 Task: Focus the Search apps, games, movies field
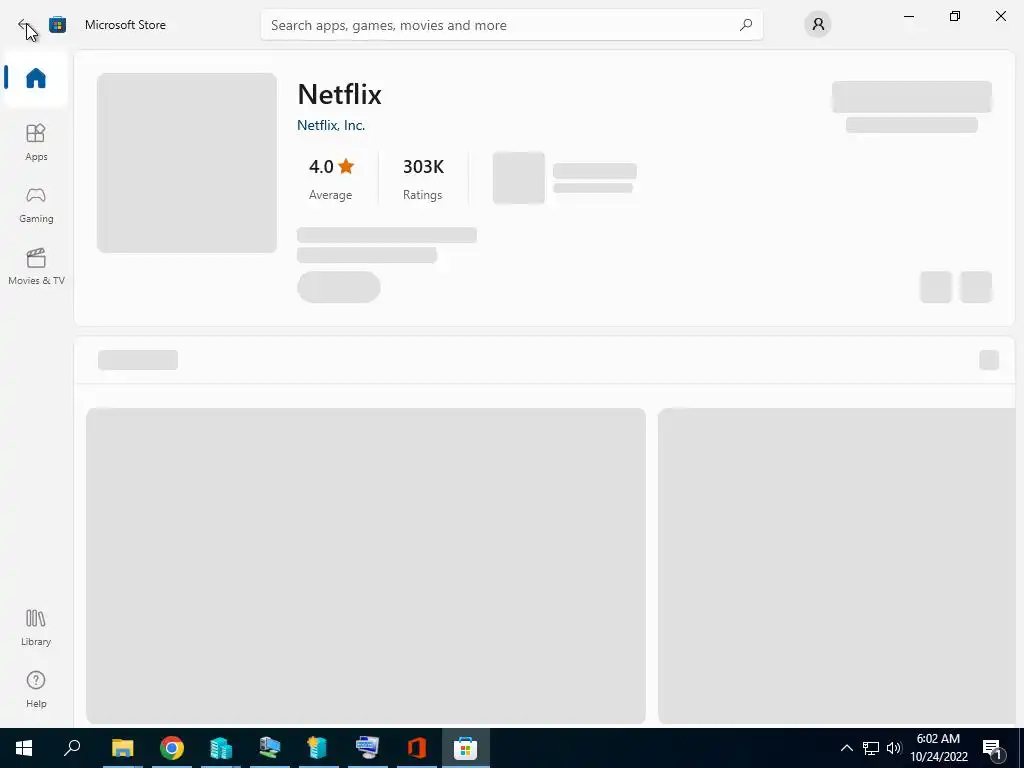pos(511,25)
